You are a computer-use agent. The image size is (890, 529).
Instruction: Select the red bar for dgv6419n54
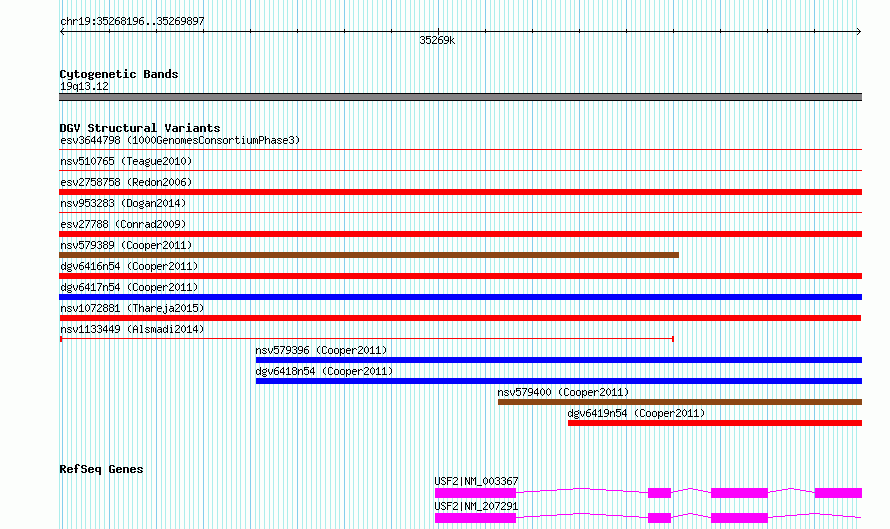tap(715, 423)
